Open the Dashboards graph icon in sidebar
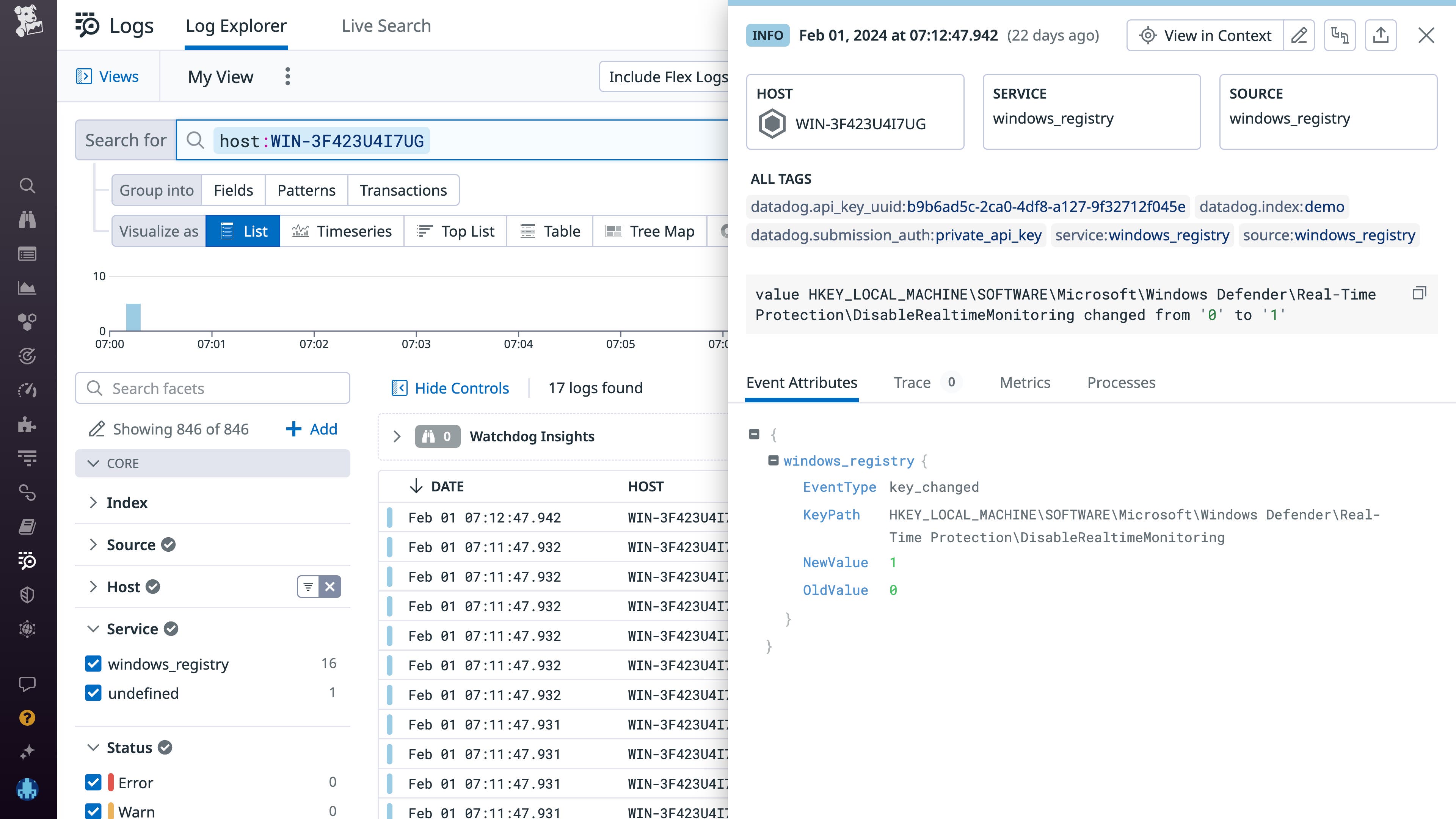The width and height of the screenshot is (1456, 819). click(x=27, y=288)
